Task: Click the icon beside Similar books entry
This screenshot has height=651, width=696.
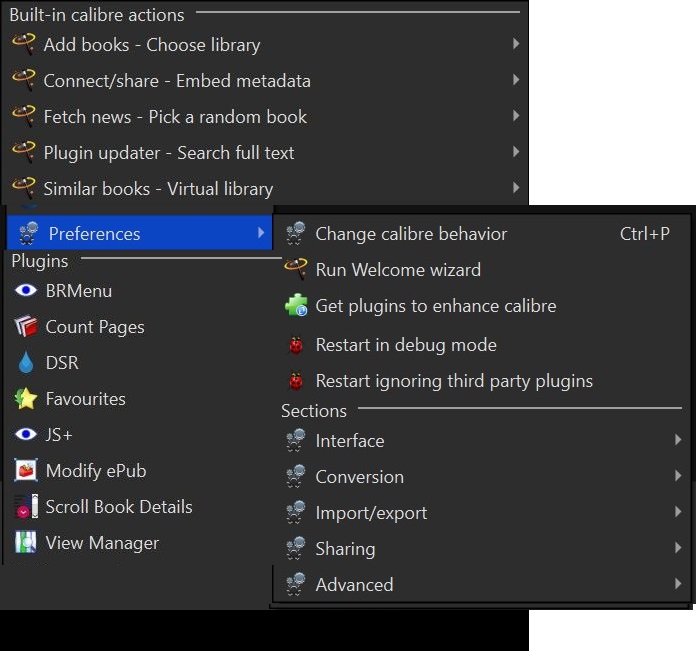Action: (24, 188)
